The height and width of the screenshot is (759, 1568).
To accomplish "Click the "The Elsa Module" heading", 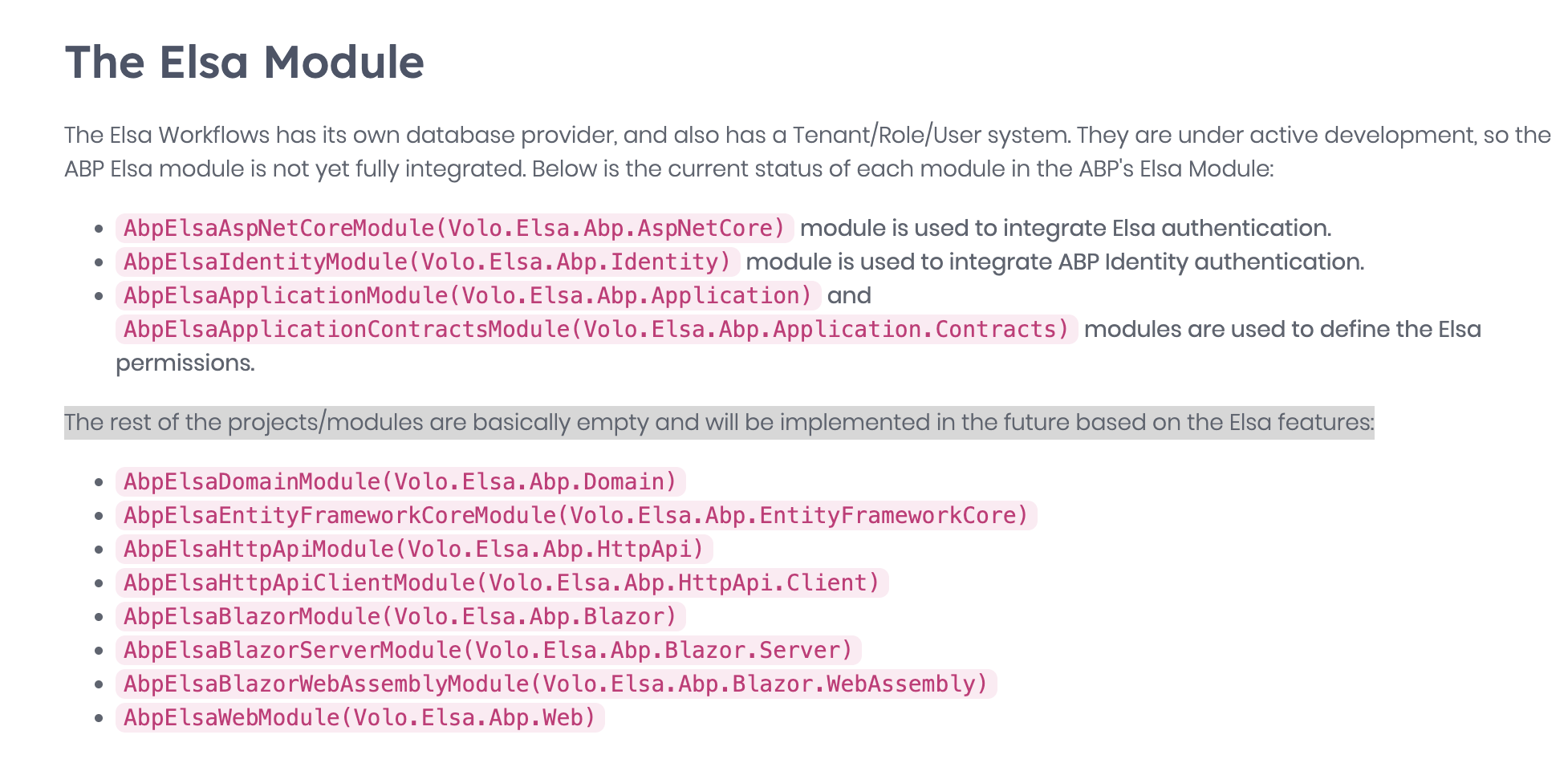I will (x=244, y=63).
